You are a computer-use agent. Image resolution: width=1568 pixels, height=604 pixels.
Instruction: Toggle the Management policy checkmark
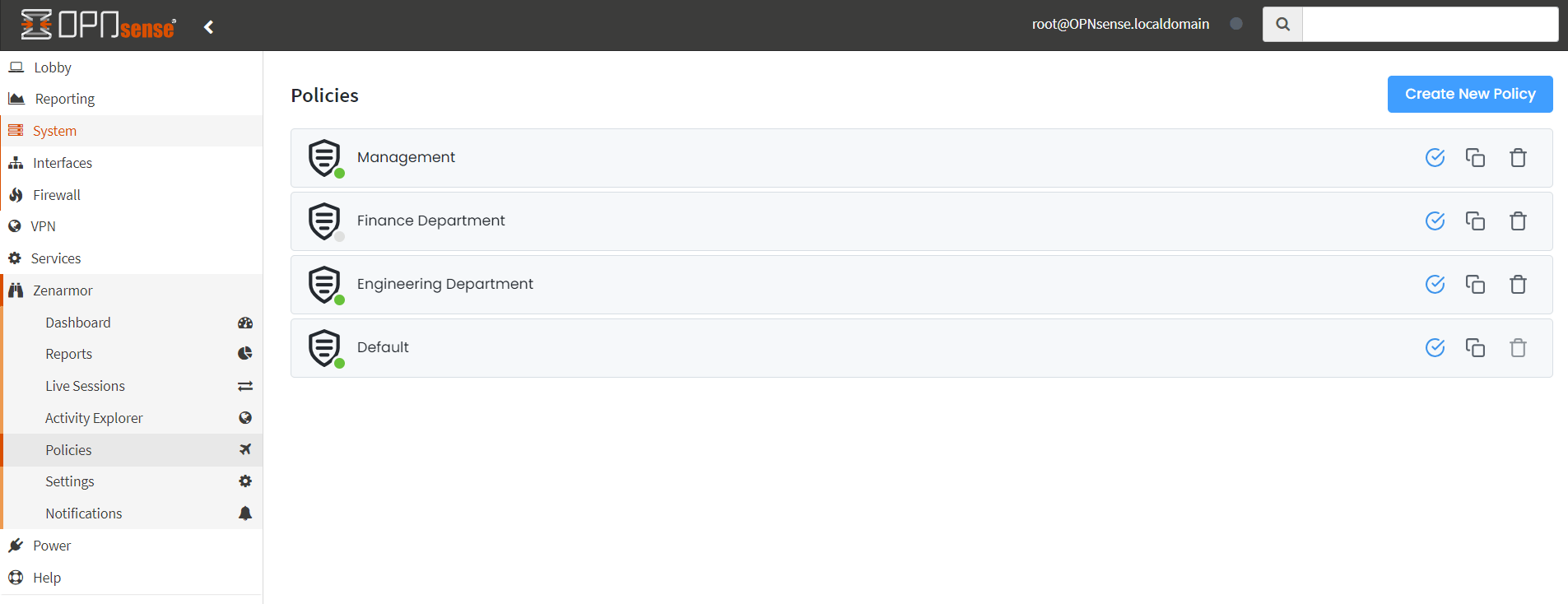(1435, 157)
